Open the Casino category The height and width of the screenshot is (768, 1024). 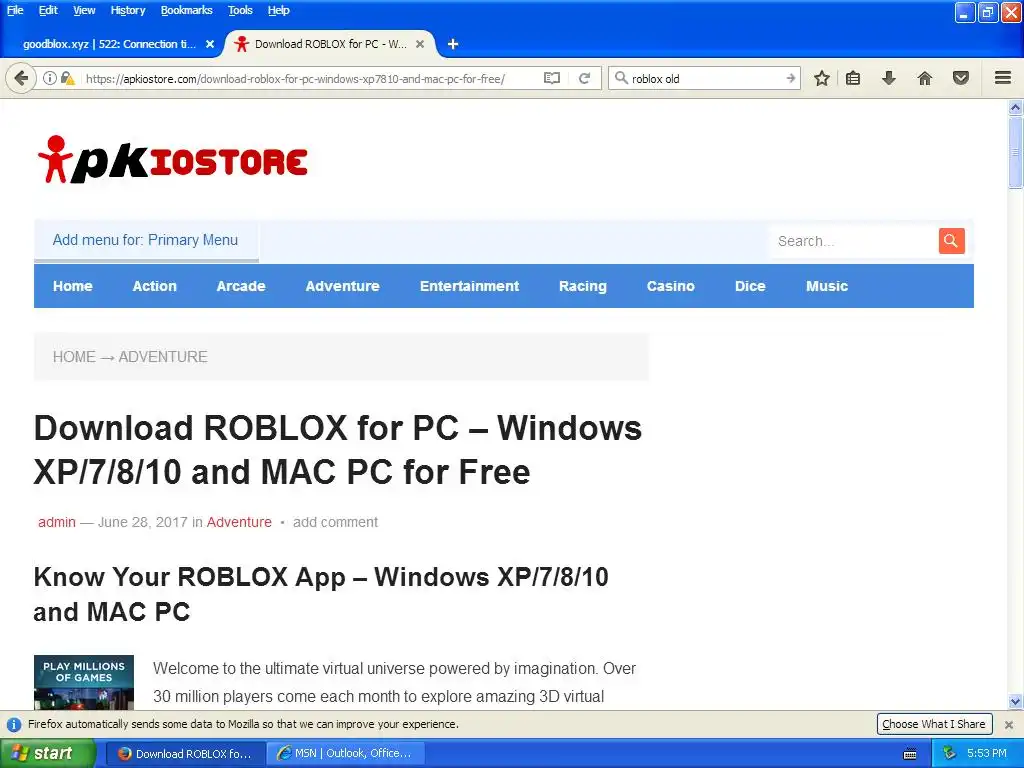pos(670,286)
